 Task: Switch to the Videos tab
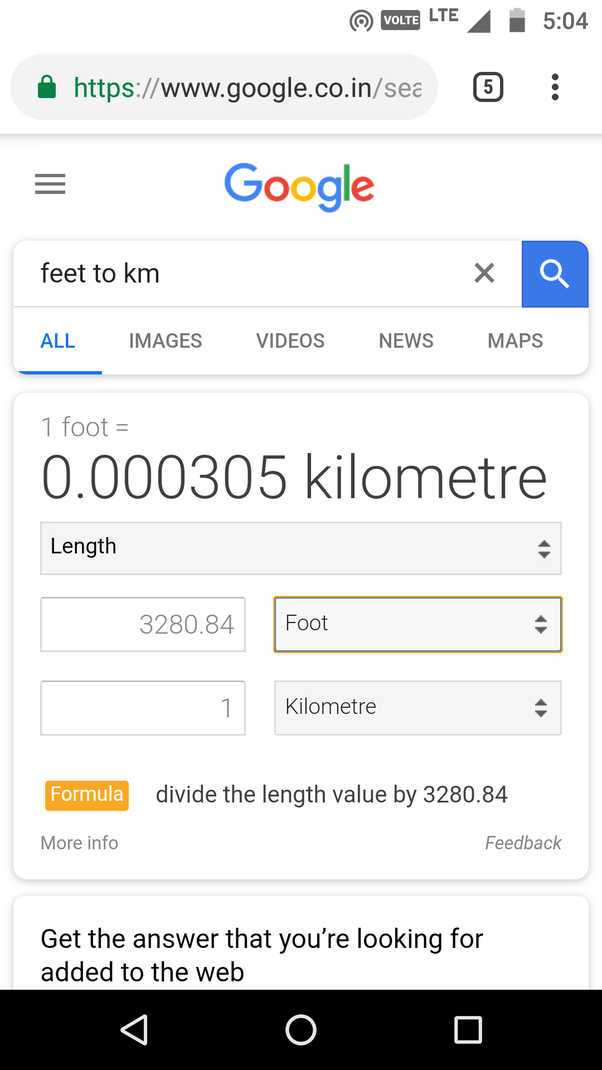(290, 341)
